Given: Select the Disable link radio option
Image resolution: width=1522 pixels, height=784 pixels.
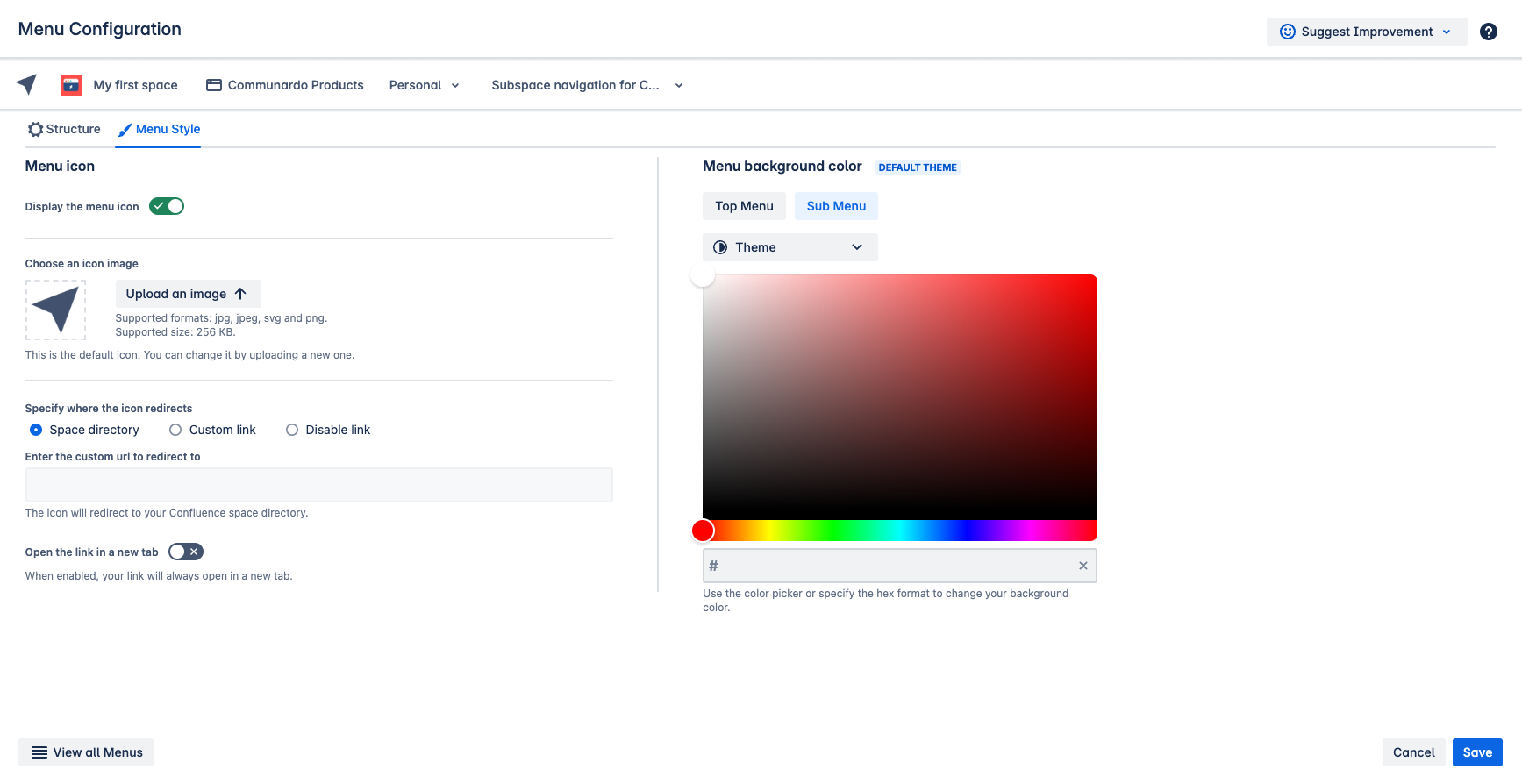Looking at the screenshot, I should coord(292,430).
